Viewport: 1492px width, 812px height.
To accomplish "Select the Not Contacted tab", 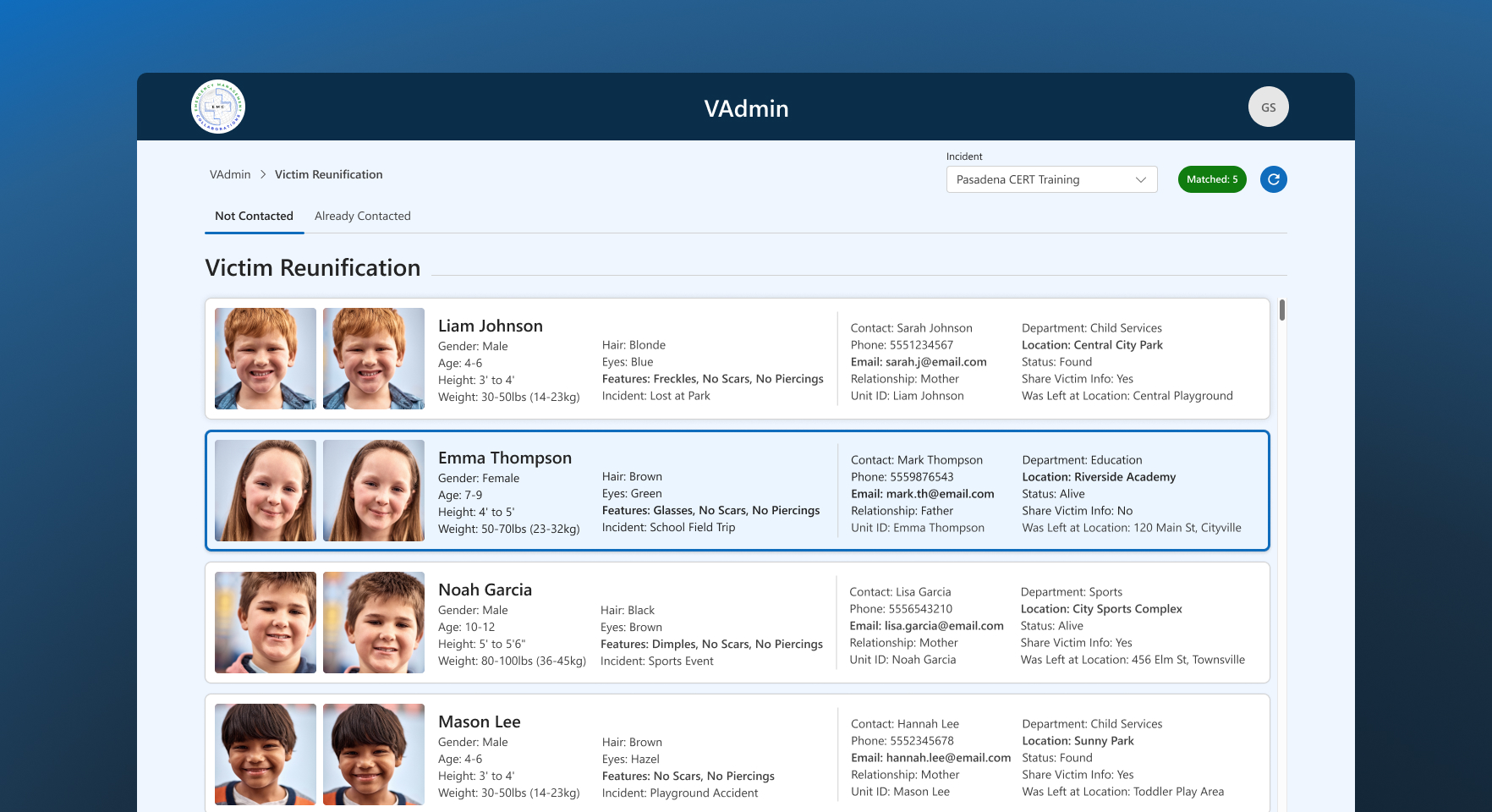I will click(x=254, y=216).
